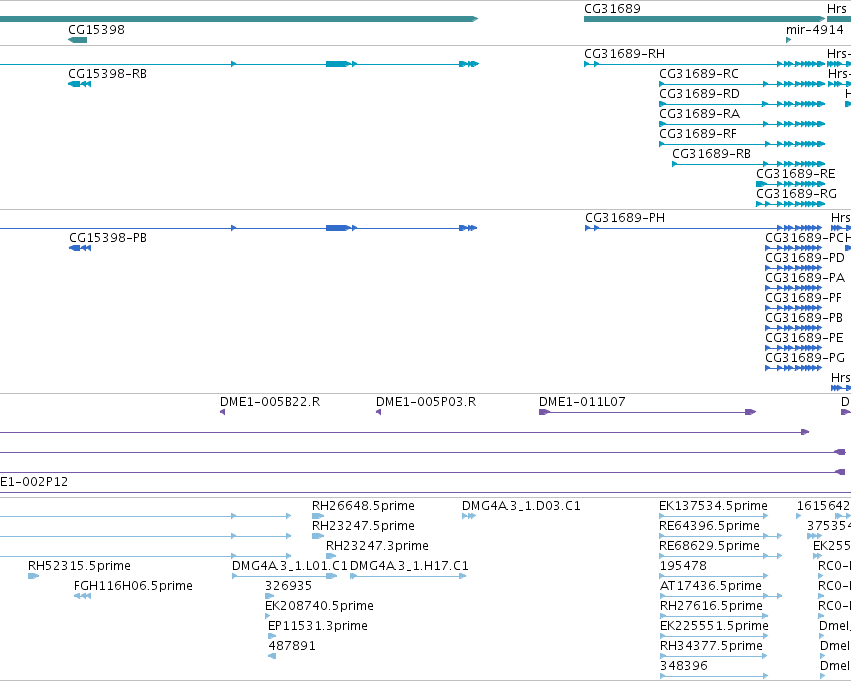851x681 pixels.
Task: Click the DME1-011L07 clone span line
Action: pyautogui.click(x=647, y=412)
